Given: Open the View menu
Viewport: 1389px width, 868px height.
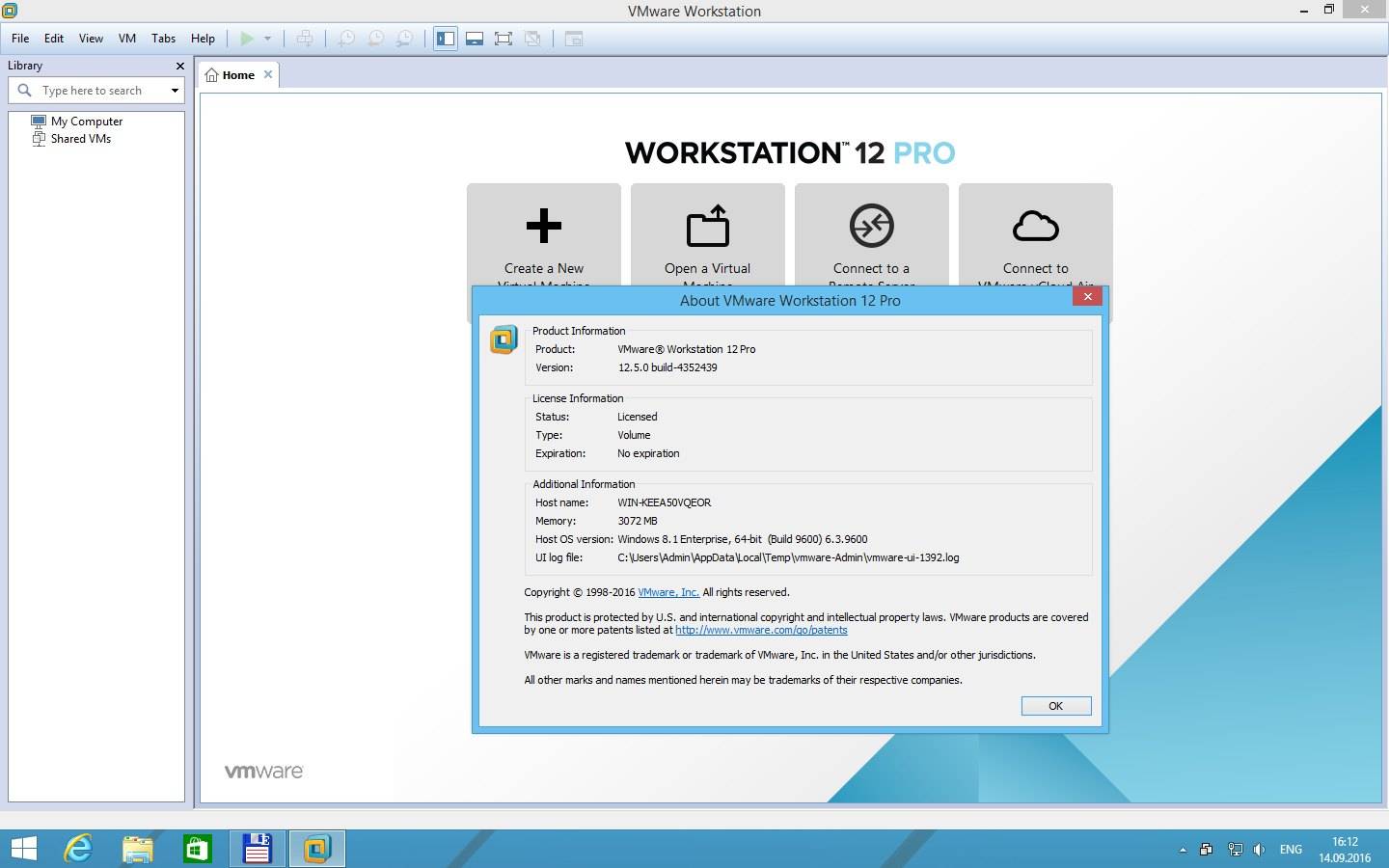Looking at the screenshot, I should click(x=91, y=39).
